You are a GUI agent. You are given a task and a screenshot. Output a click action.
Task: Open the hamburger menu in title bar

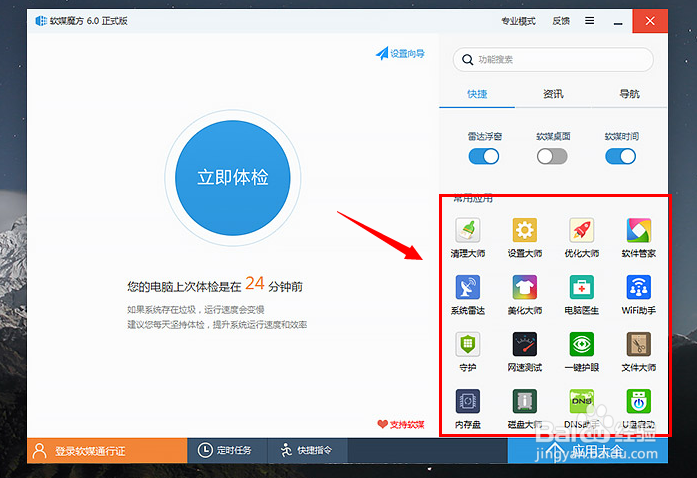pos(589,20)
